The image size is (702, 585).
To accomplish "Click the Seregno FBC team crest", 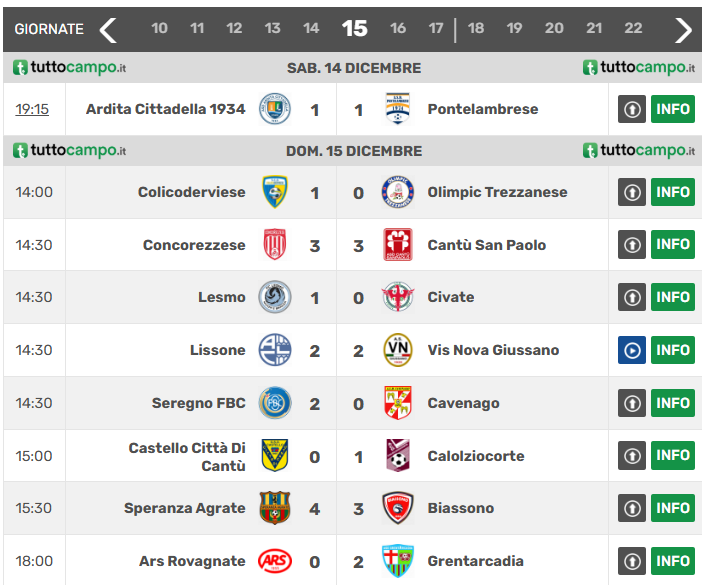I will click(x=275, y=403).
